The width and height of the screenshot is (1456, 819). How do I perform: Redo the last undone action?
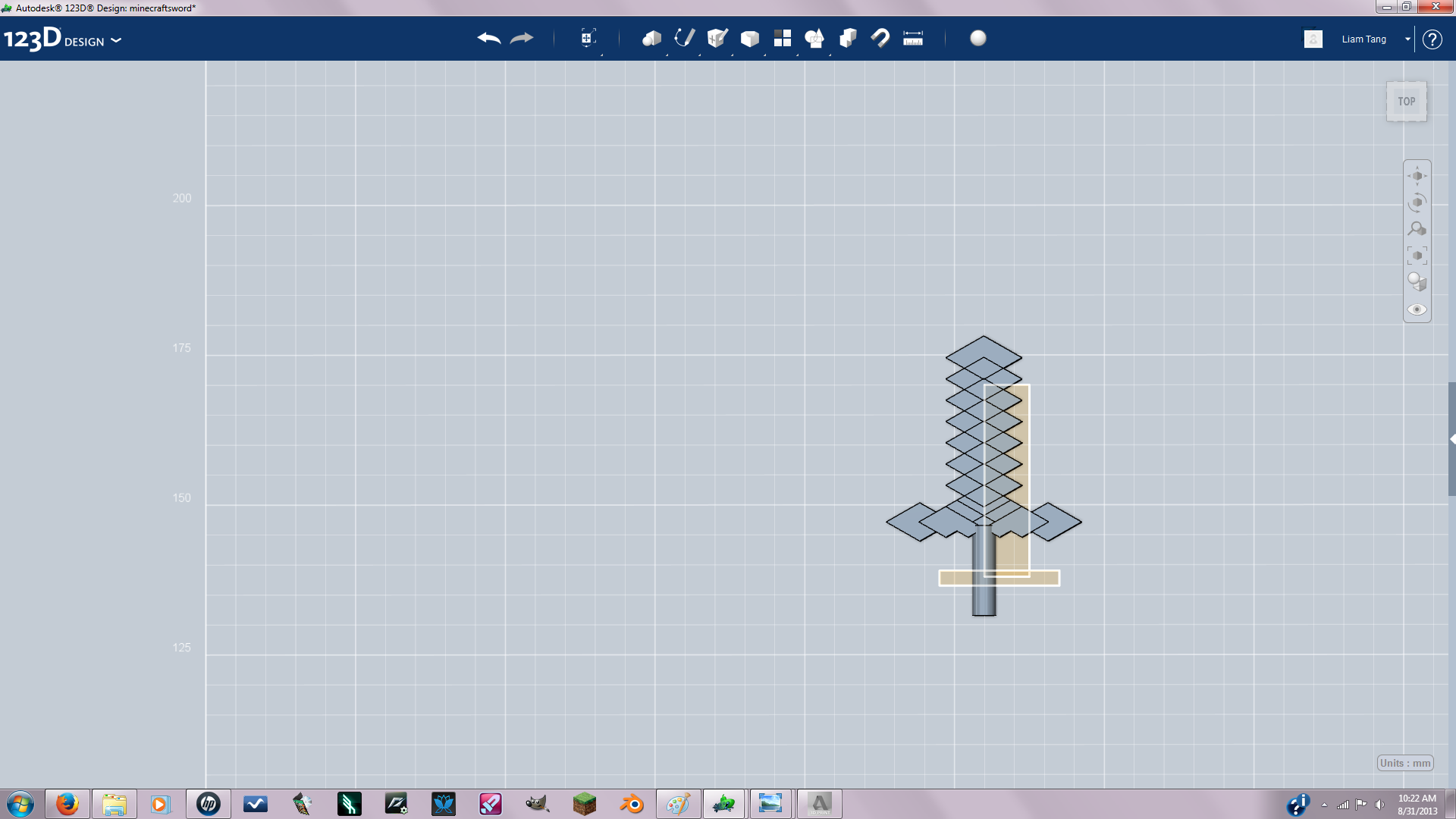click(x=522, y=39)
